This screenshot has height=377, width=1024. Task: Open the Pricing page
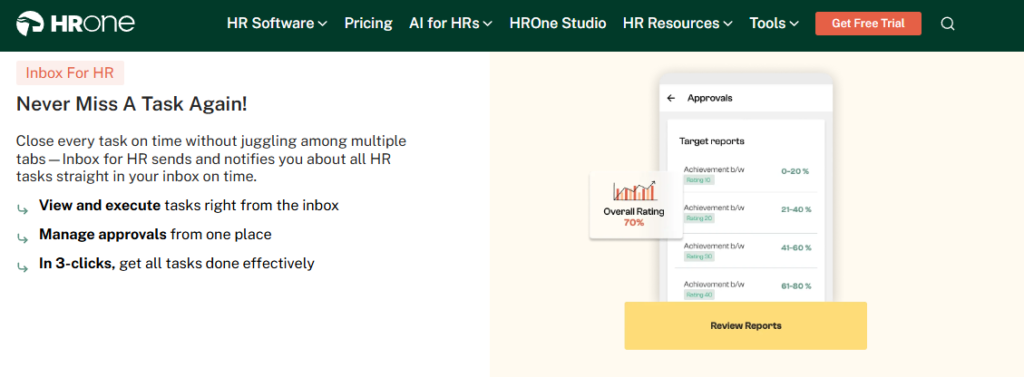(368, 24)
